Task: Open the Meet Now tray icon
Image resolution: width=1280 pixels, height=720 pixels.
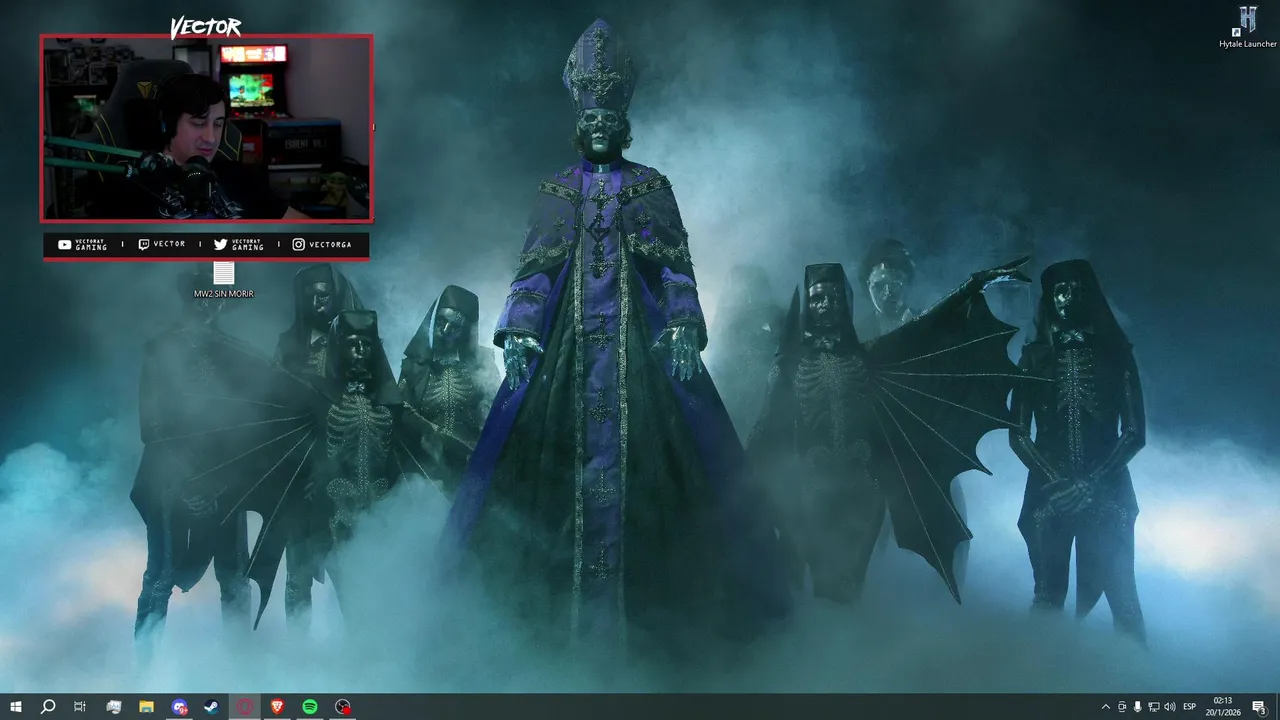Action: point(1122,707)
